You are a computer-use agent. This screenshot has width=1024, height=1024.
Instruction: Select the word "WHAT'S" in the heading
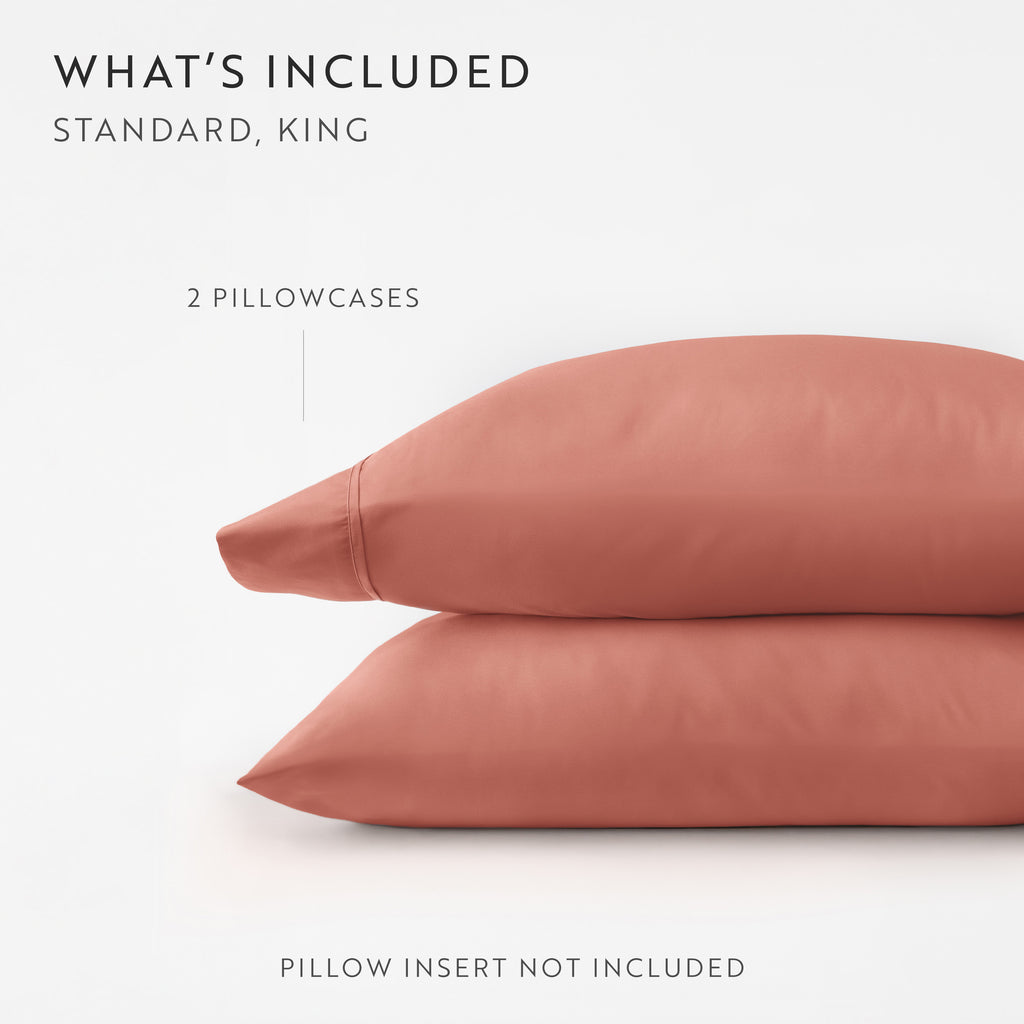click(x=149, y=71)
